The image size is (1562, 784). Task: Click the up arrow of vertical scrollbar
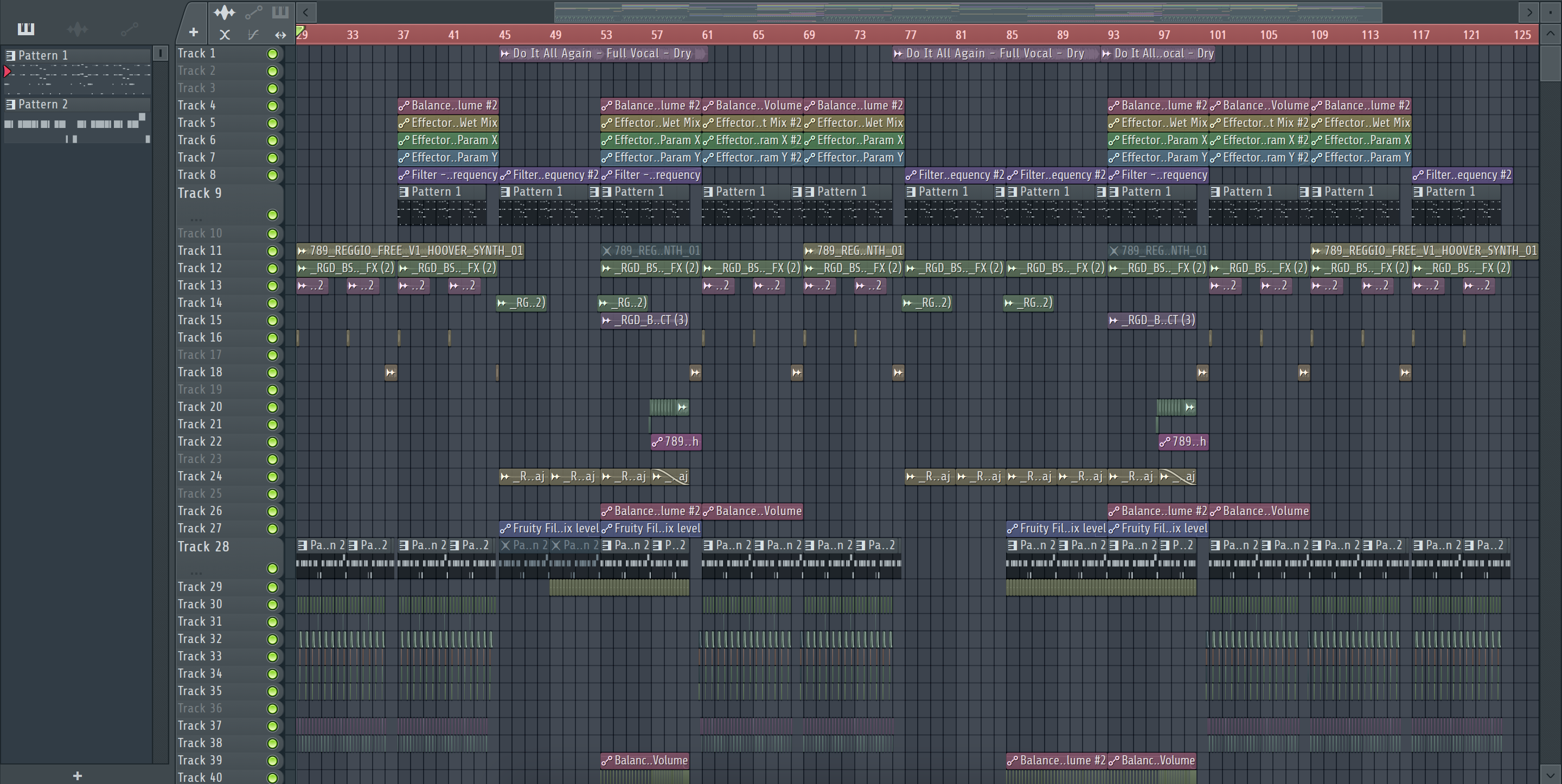click(x=1551, y=34)
